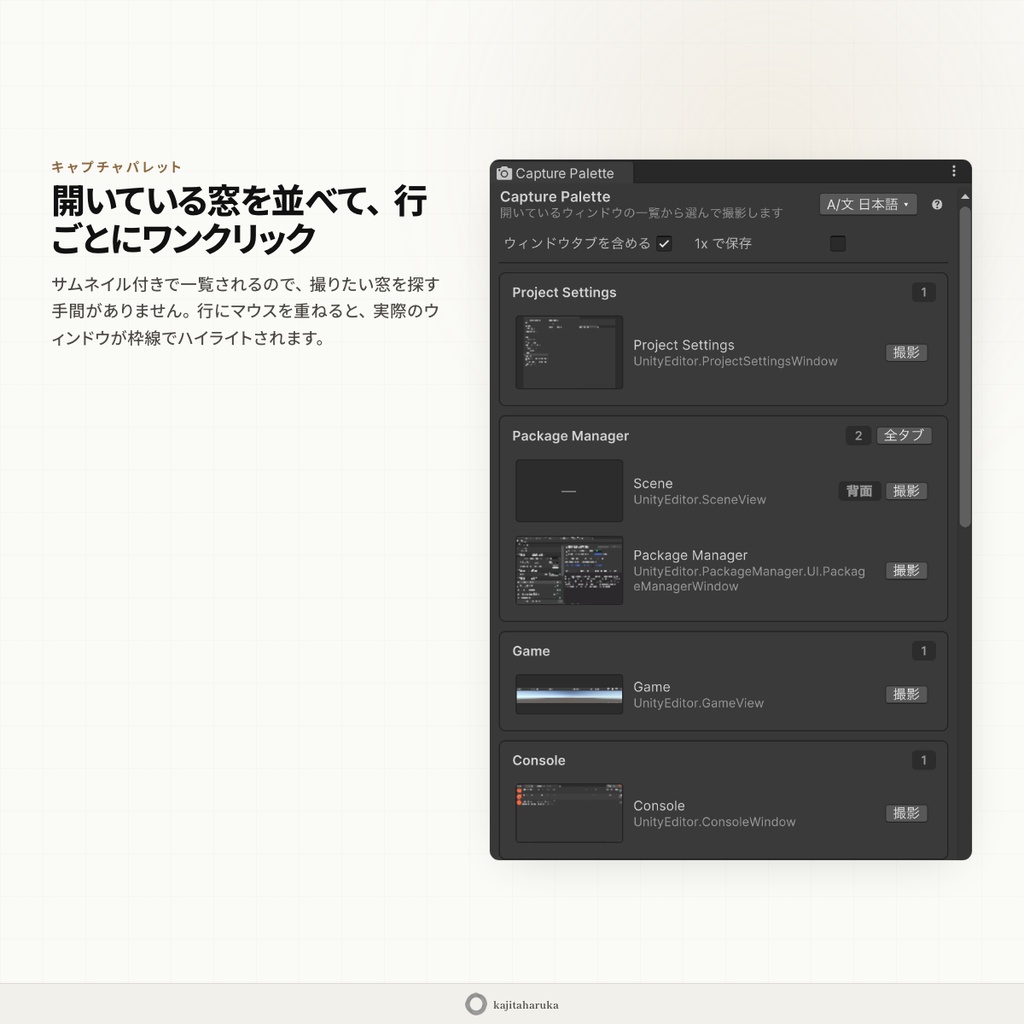Click the kajitaharuka logo circle in footer
This screenshot has width=1024, height=1024.
[476, 1004]
